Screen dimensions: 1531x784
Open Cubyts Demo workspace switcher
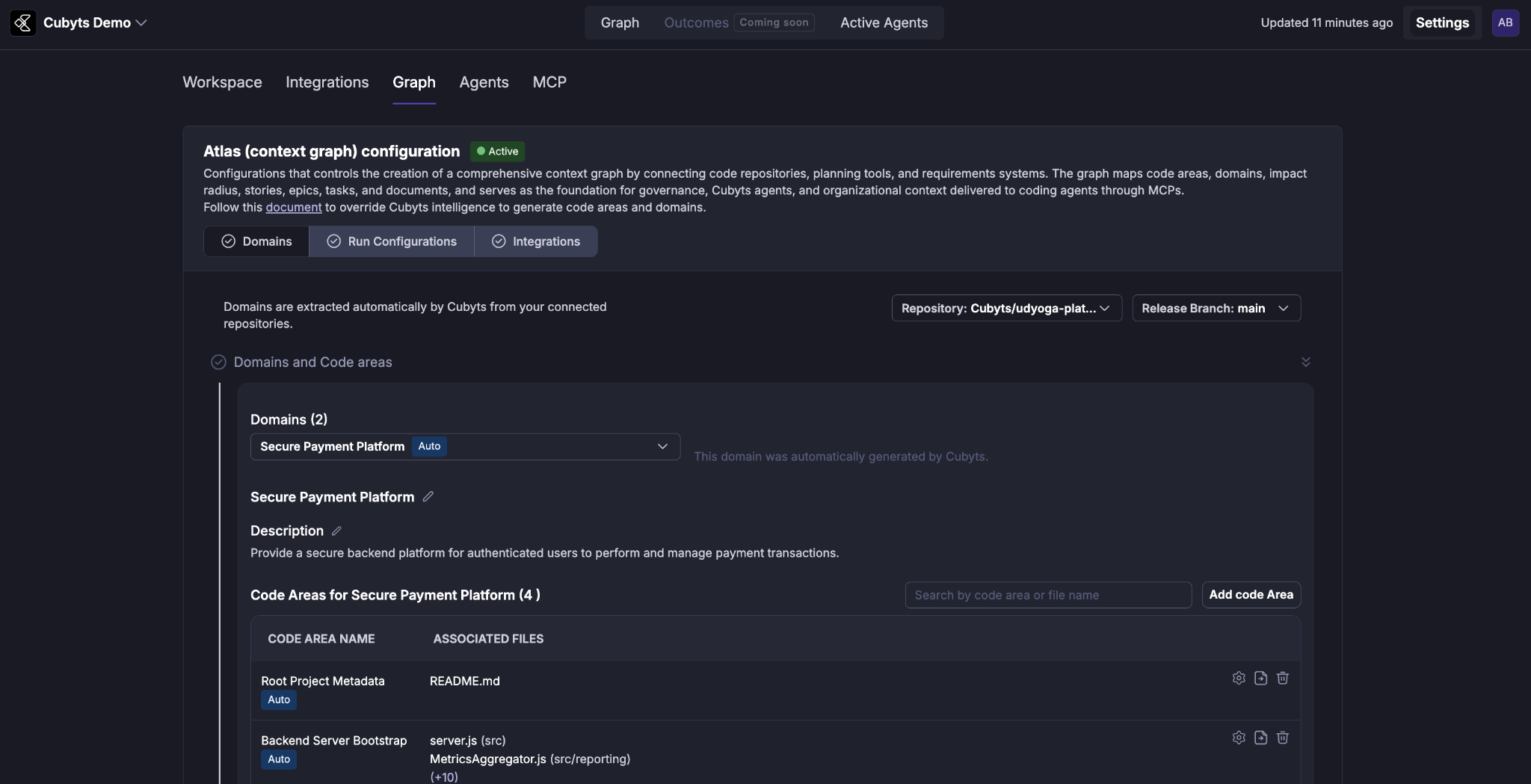click(94, 23)
